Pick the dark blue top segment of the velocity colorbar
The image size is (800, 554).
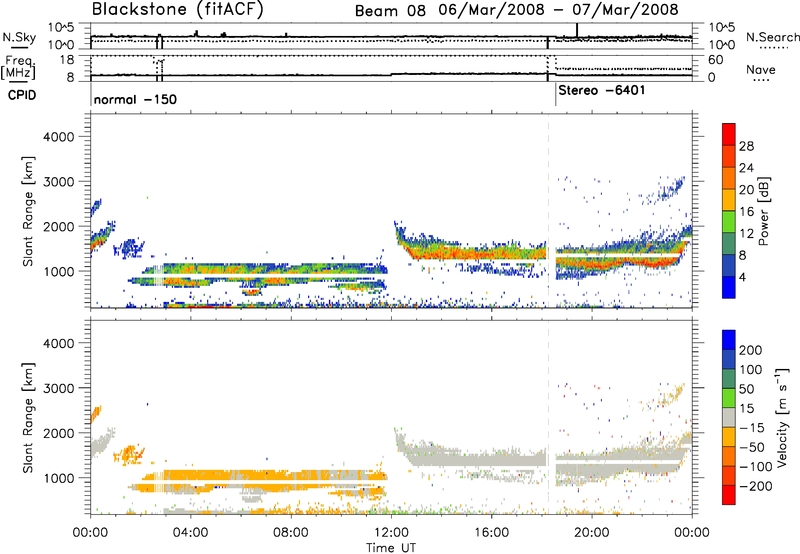(729, 340)
